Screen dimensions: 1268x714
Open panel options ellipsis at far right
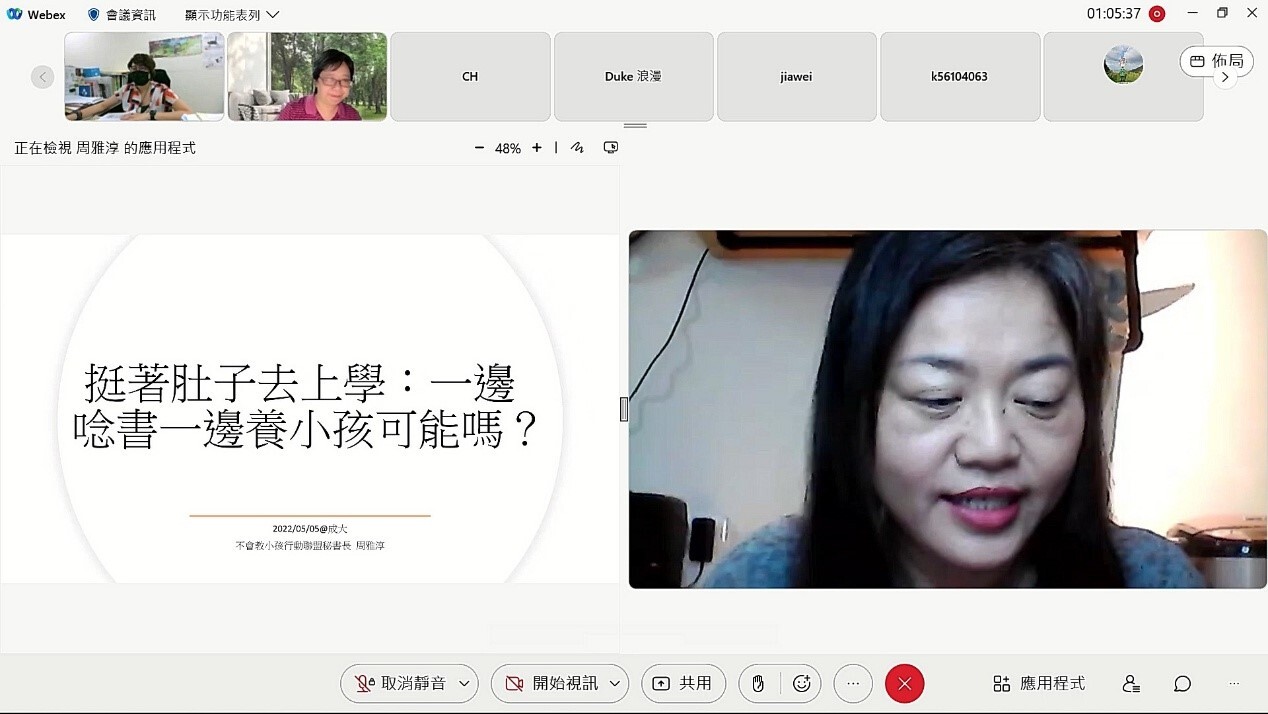1235,684
